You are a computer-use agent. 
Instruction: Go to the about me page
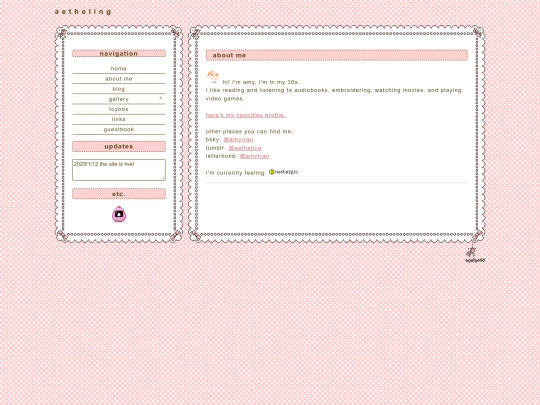118,79
